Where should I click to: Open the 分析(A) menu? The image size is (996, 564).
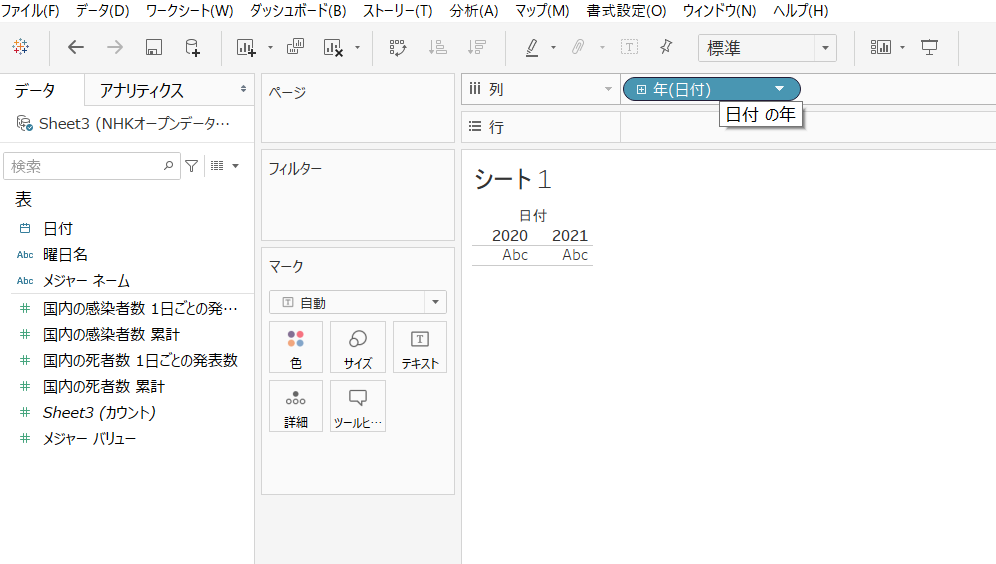[473, 11]
